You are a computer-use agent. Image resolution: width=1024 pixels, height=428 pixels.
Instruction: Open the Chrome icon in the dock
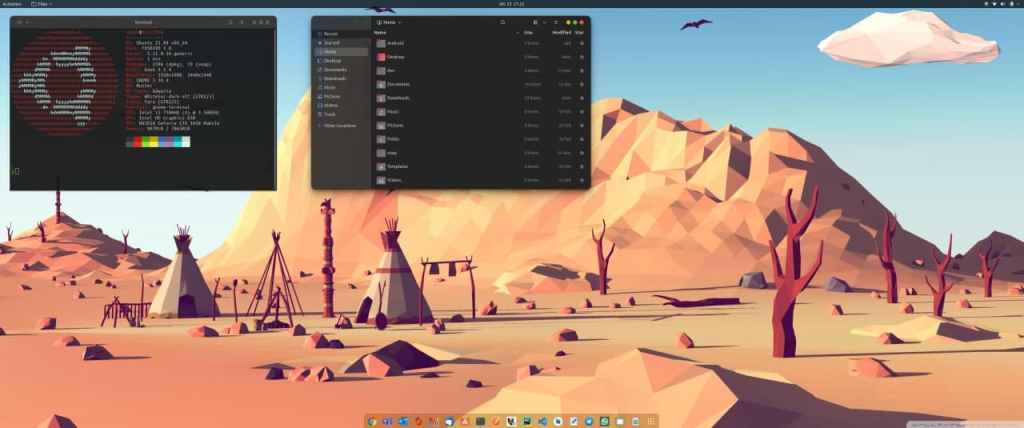pos(373,421)
